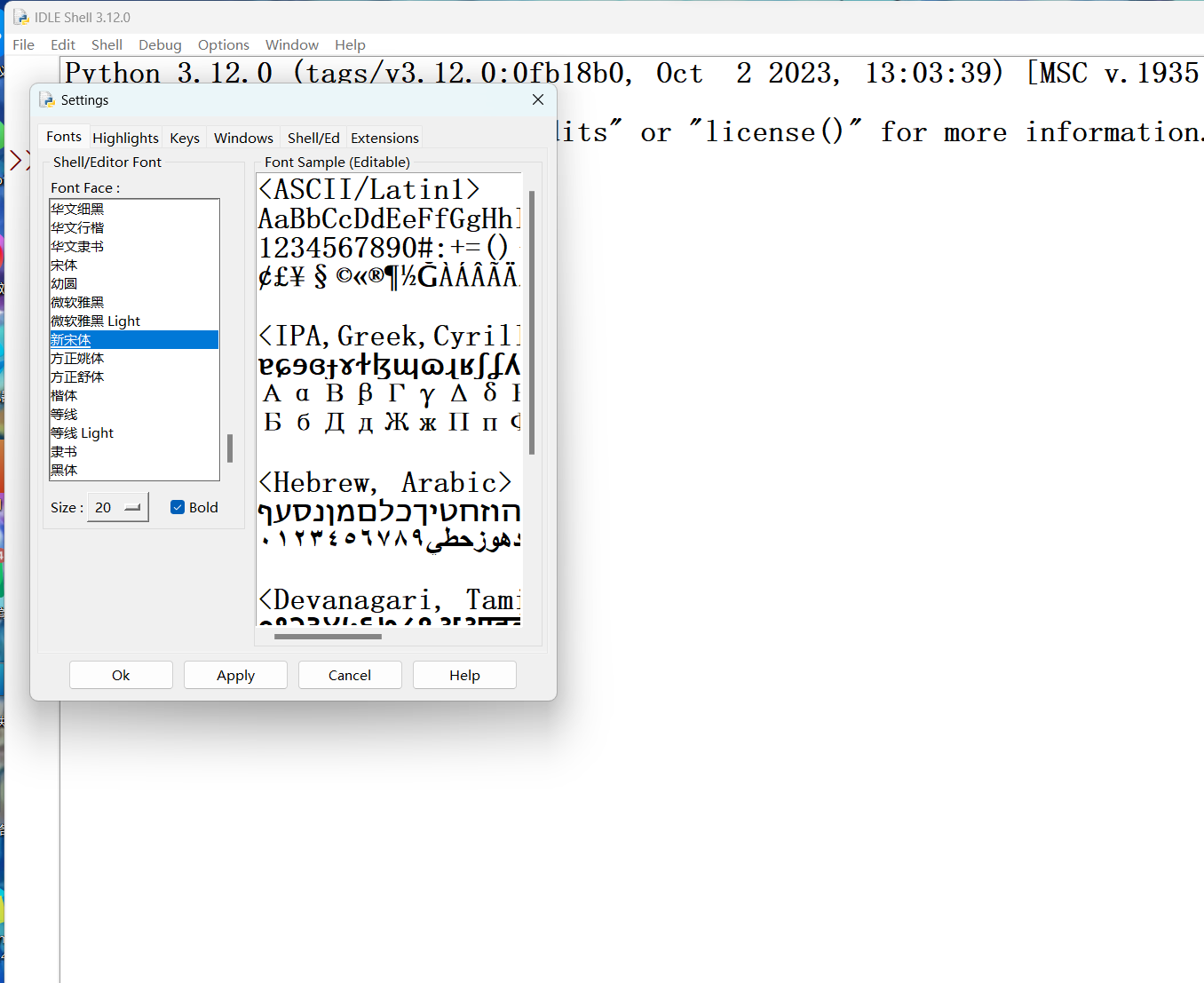
Task: Open the font Size dropdown
Action: click(x=118, y=507)
